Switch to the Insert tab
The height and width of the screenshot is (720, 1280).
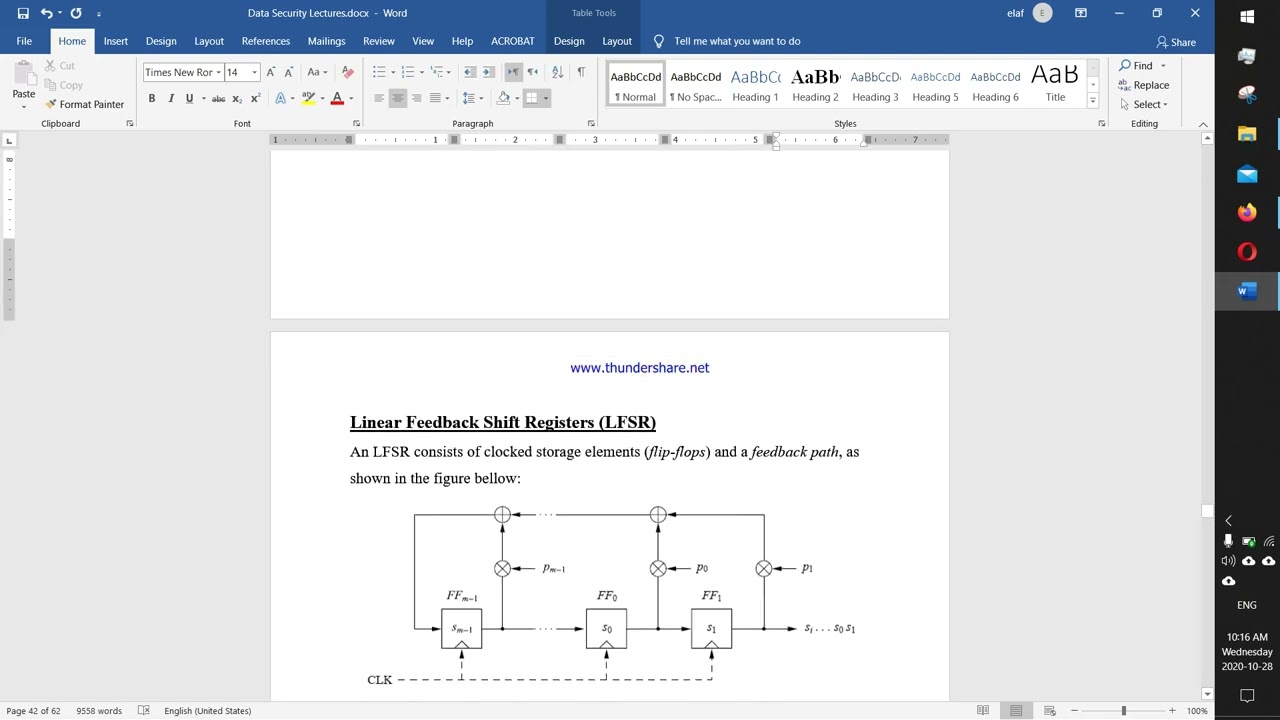116,41
